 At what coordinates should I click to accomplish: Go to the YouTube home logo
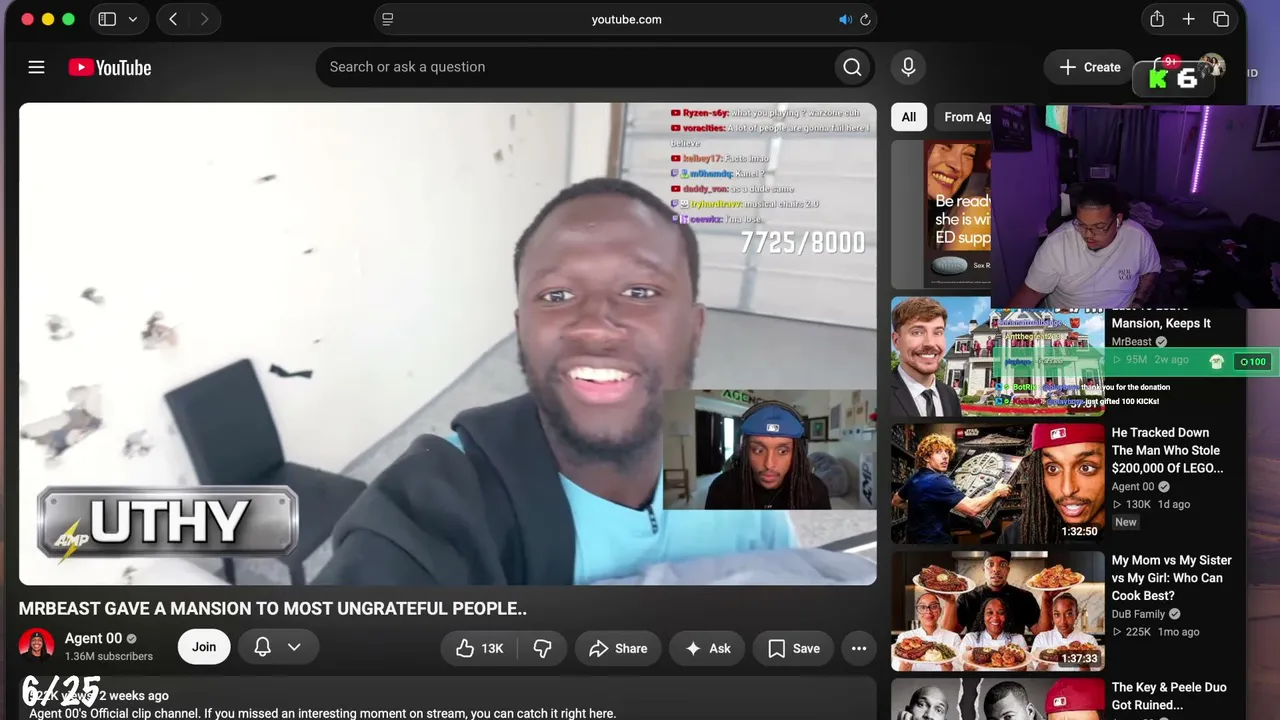[x=110, y=67]
